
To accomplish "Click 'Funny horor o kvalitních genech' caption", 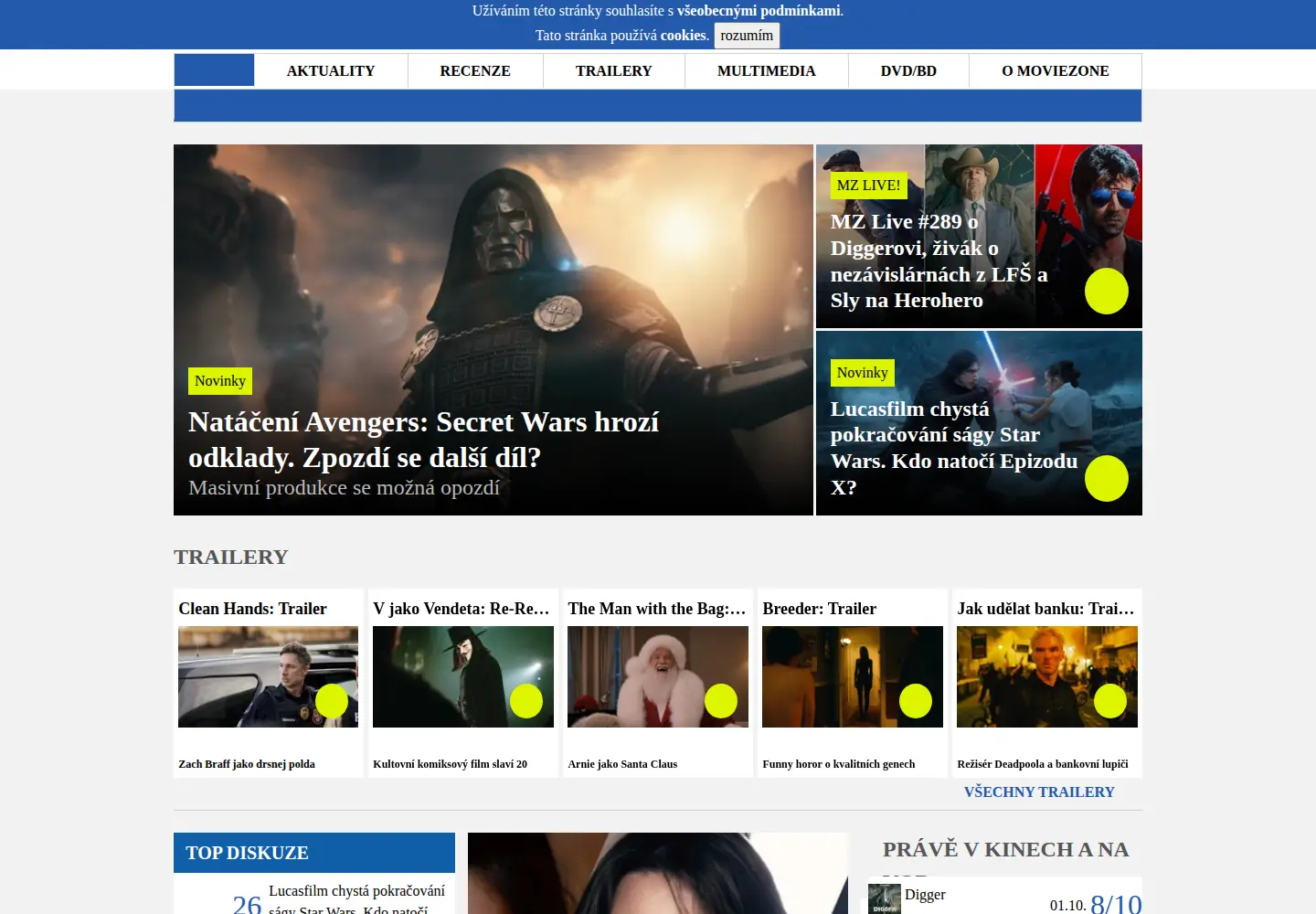I will (839, 764).
